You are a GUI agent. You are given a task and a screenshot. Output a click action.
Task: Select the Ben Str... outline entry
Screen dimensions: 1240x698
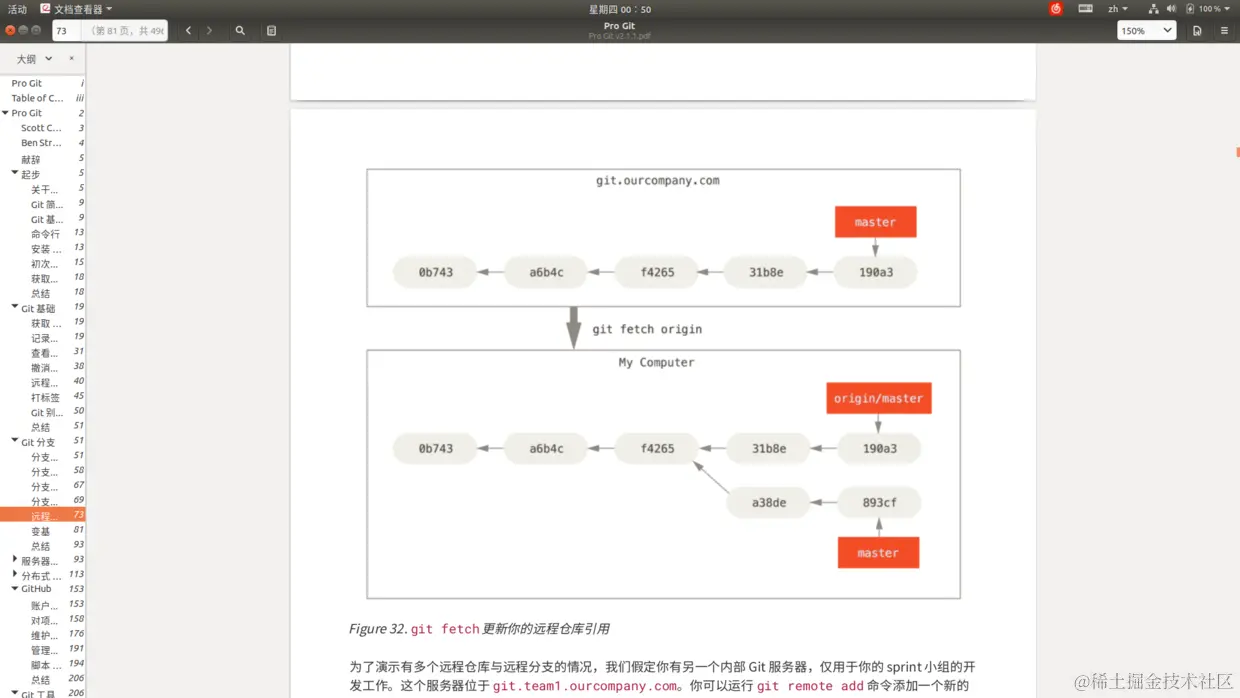pyautogui.click(x=43, y=143)
